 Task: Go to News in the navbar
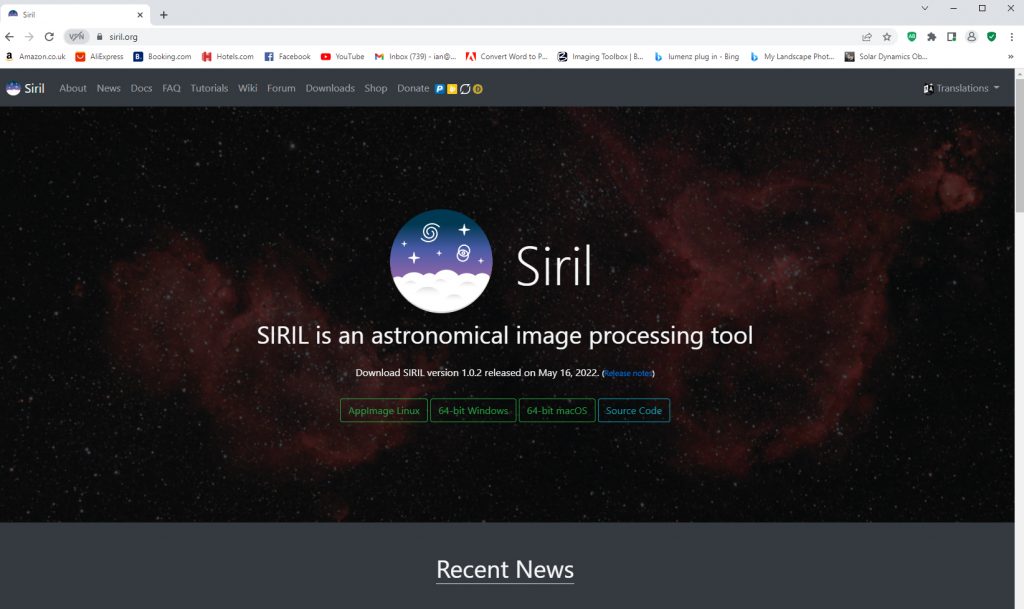pyautogui.click(x=108, y=88)
